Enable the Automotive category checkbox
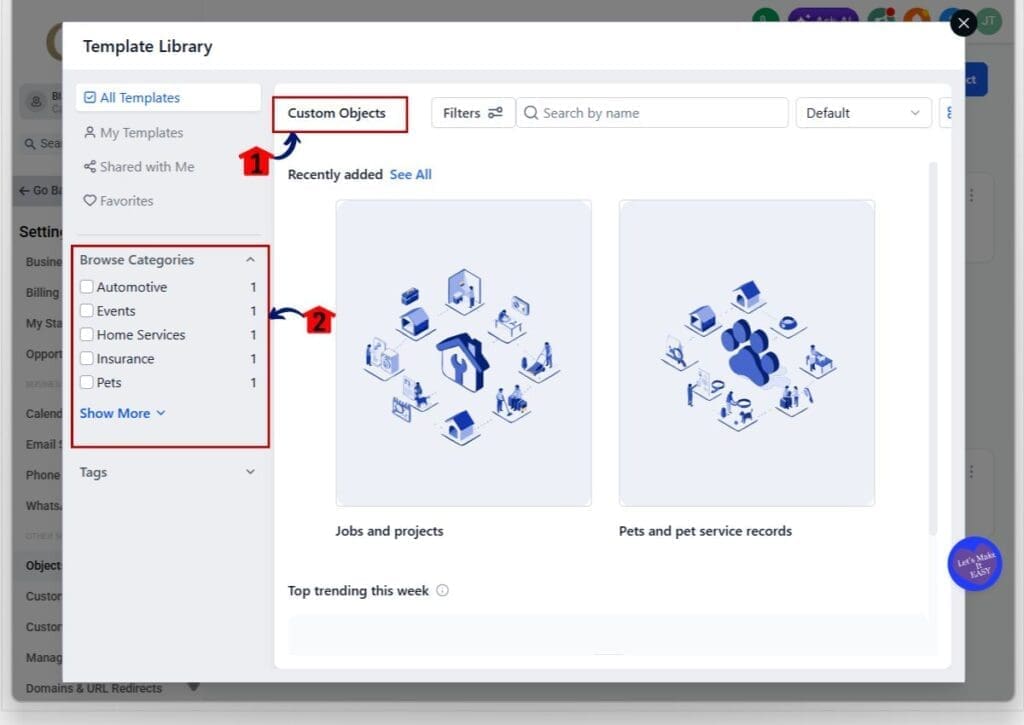 pyautogui.click(x=87, y=287)
